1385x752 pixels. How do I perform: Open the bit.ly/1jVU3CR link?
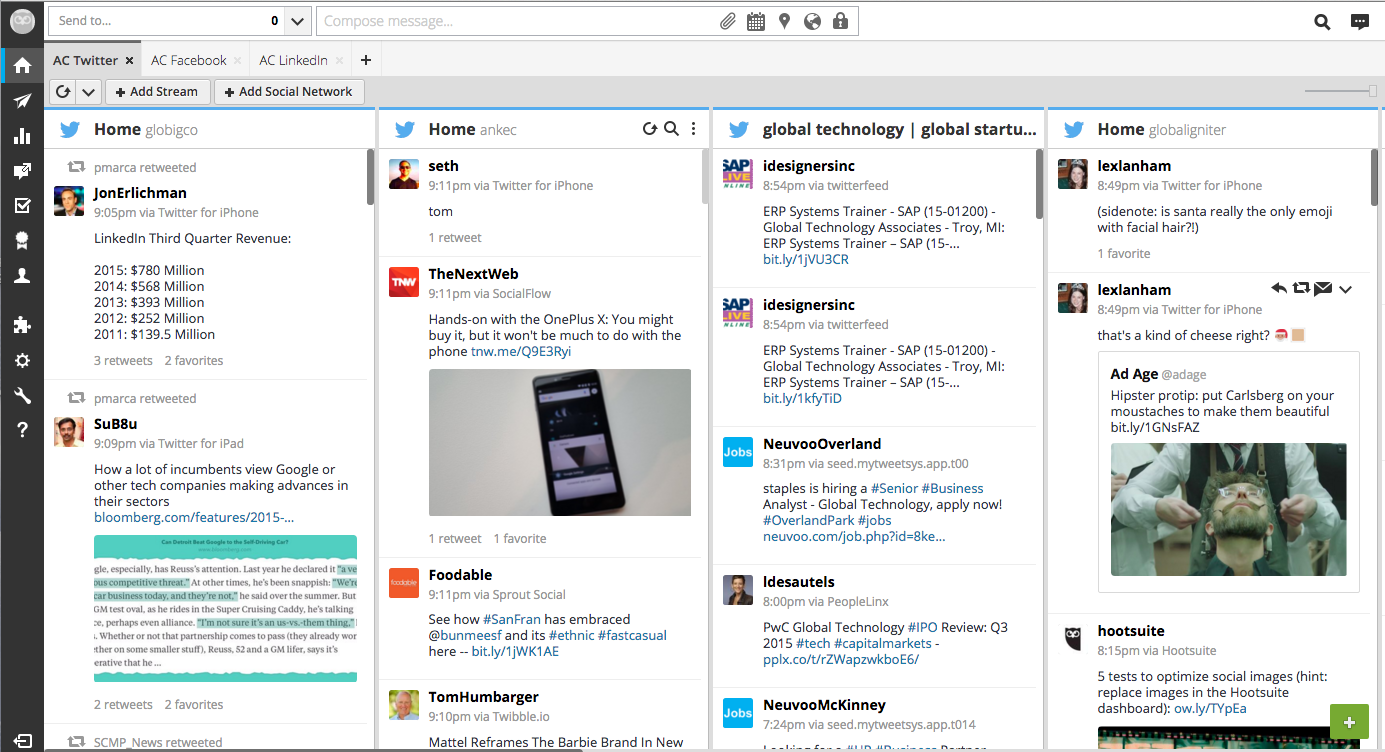pyautogui.click(x=805, y=259)
